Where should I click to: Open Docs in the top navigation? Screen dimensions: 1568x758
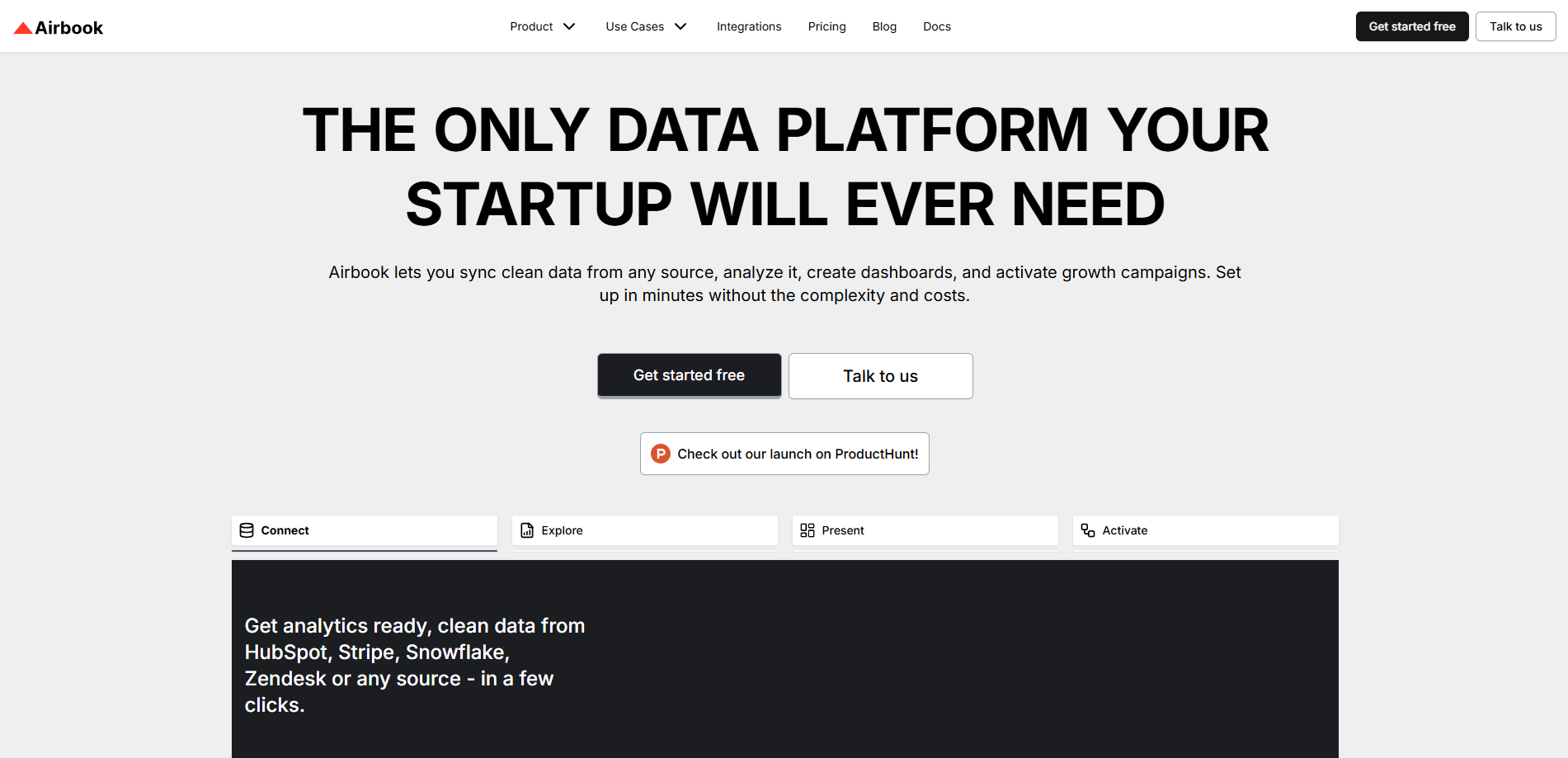pyautogui.click(x=937, y=26)
